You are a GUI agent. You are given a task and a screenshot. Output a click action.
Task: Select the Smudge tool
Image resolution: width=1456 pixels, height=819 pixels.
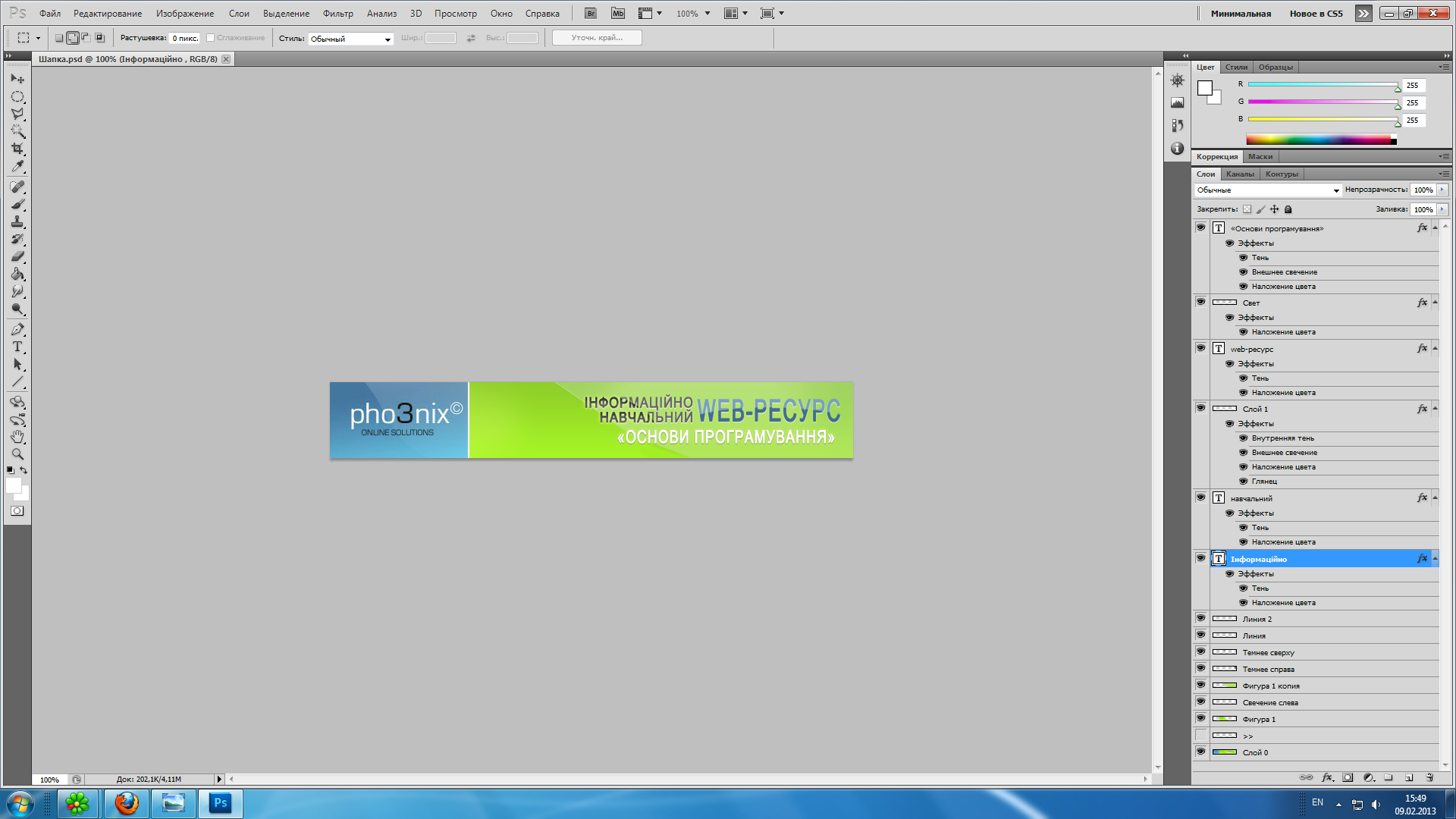coord(17,291)
